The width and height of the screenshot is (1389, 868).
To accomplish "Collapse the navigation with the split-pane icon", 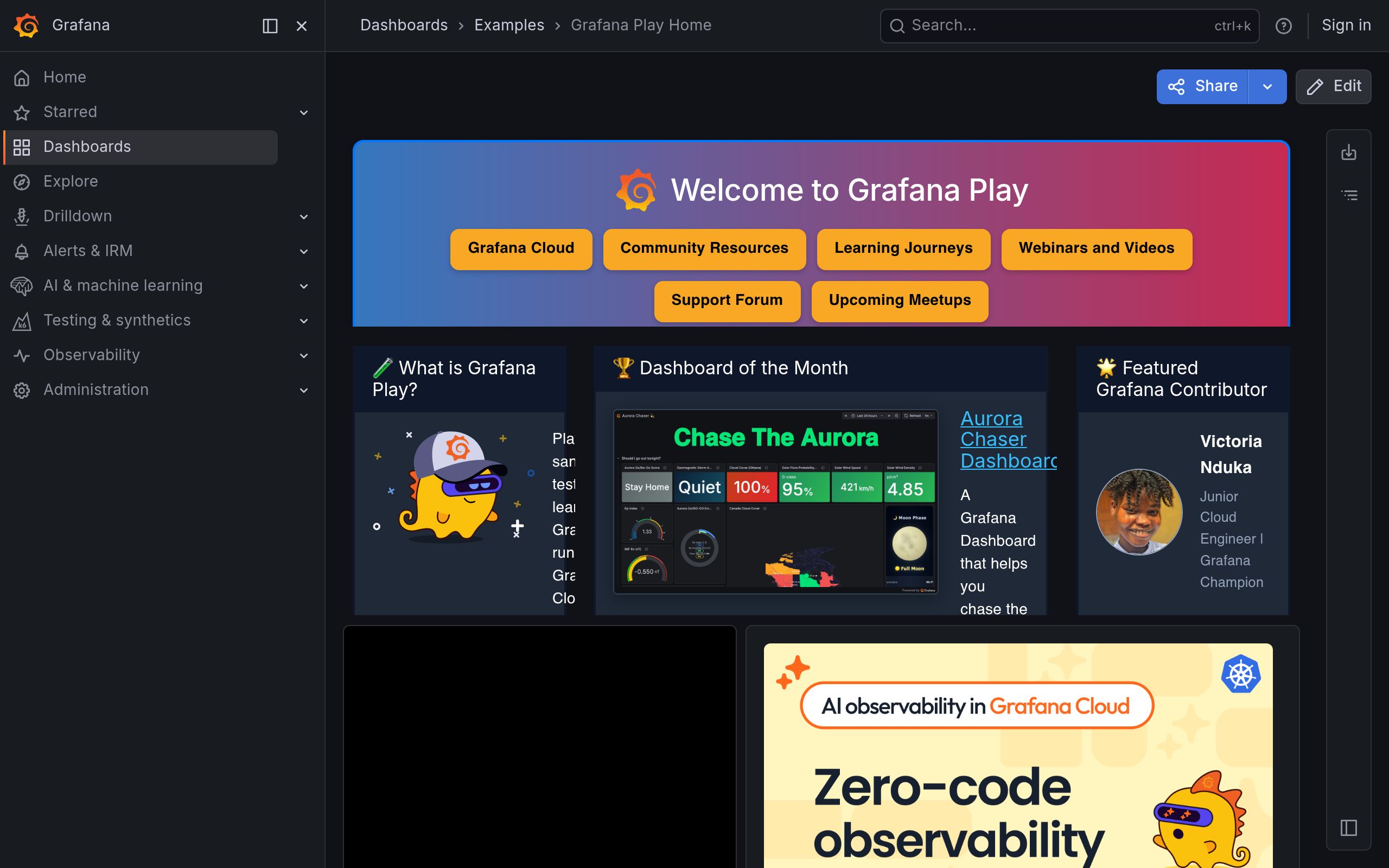I will tap(270, 26).
